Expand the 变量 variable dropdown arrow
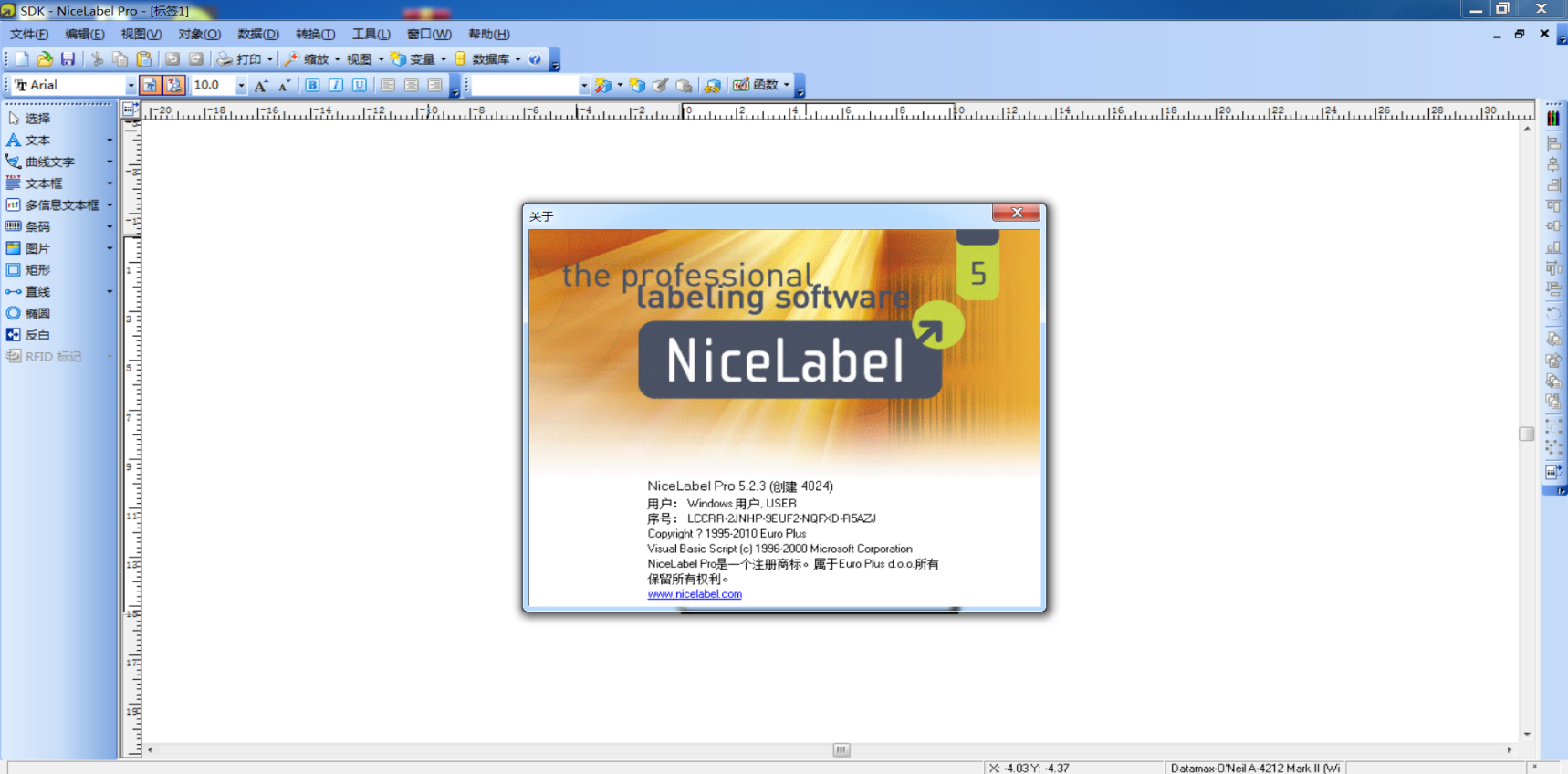Screen dimensions: 1568x774 (x=444, y=59)
